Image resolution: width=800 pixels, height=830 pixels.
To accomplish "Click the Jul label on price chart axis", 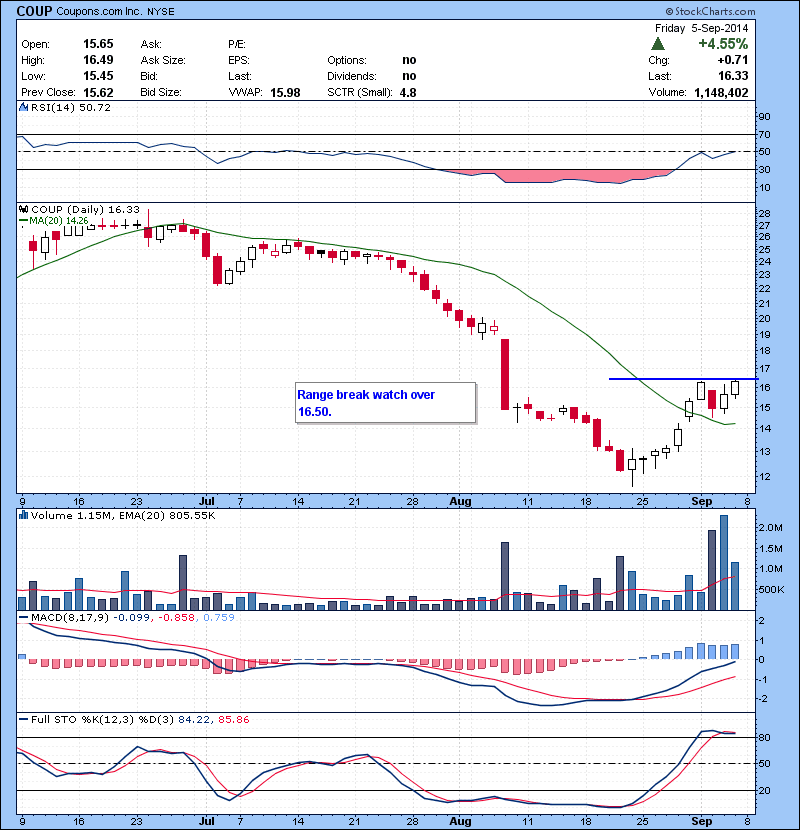I will pos(207,501).
